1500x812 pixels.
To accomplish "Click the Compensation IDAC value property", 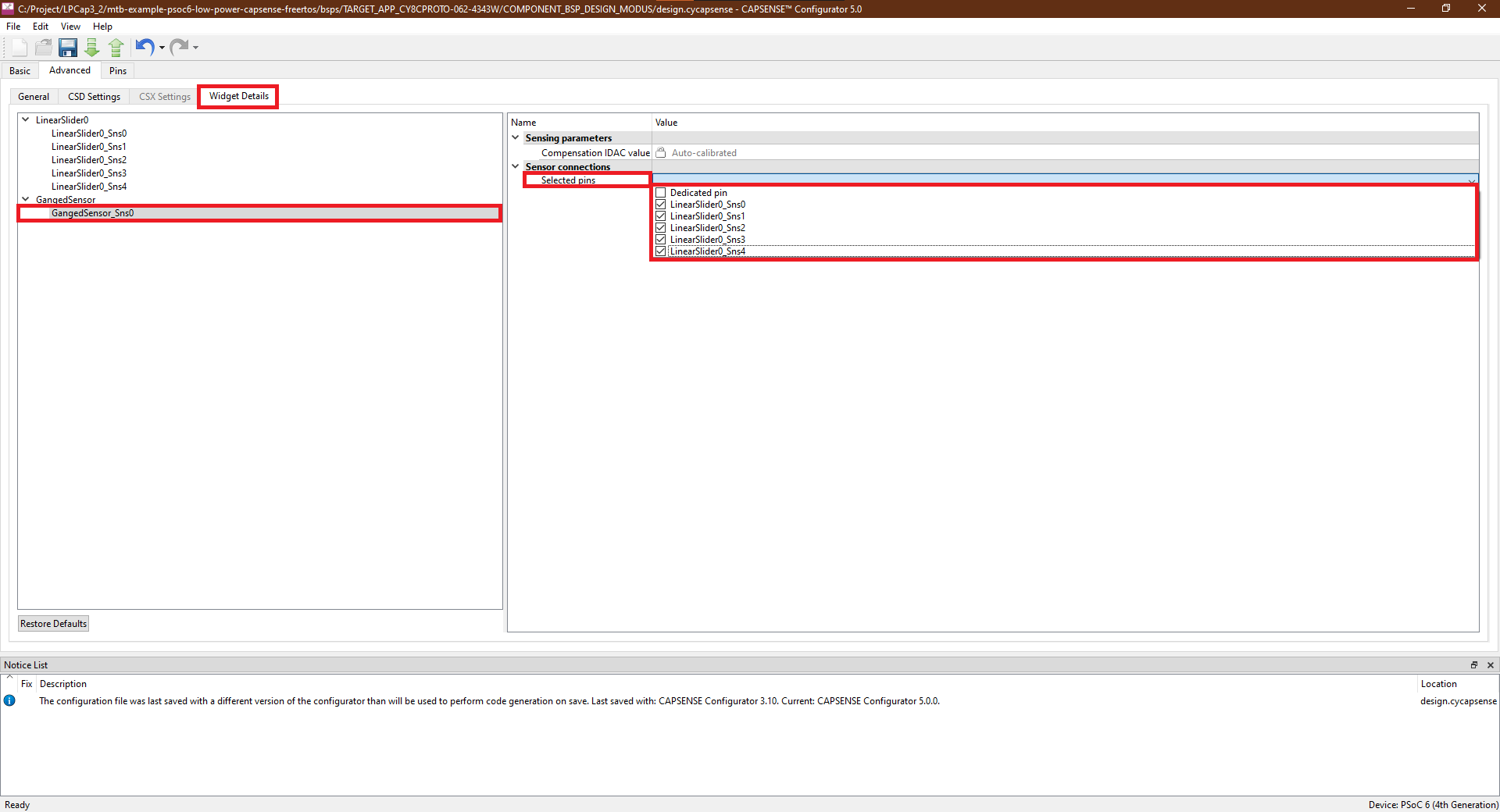I will click(595, 153).
